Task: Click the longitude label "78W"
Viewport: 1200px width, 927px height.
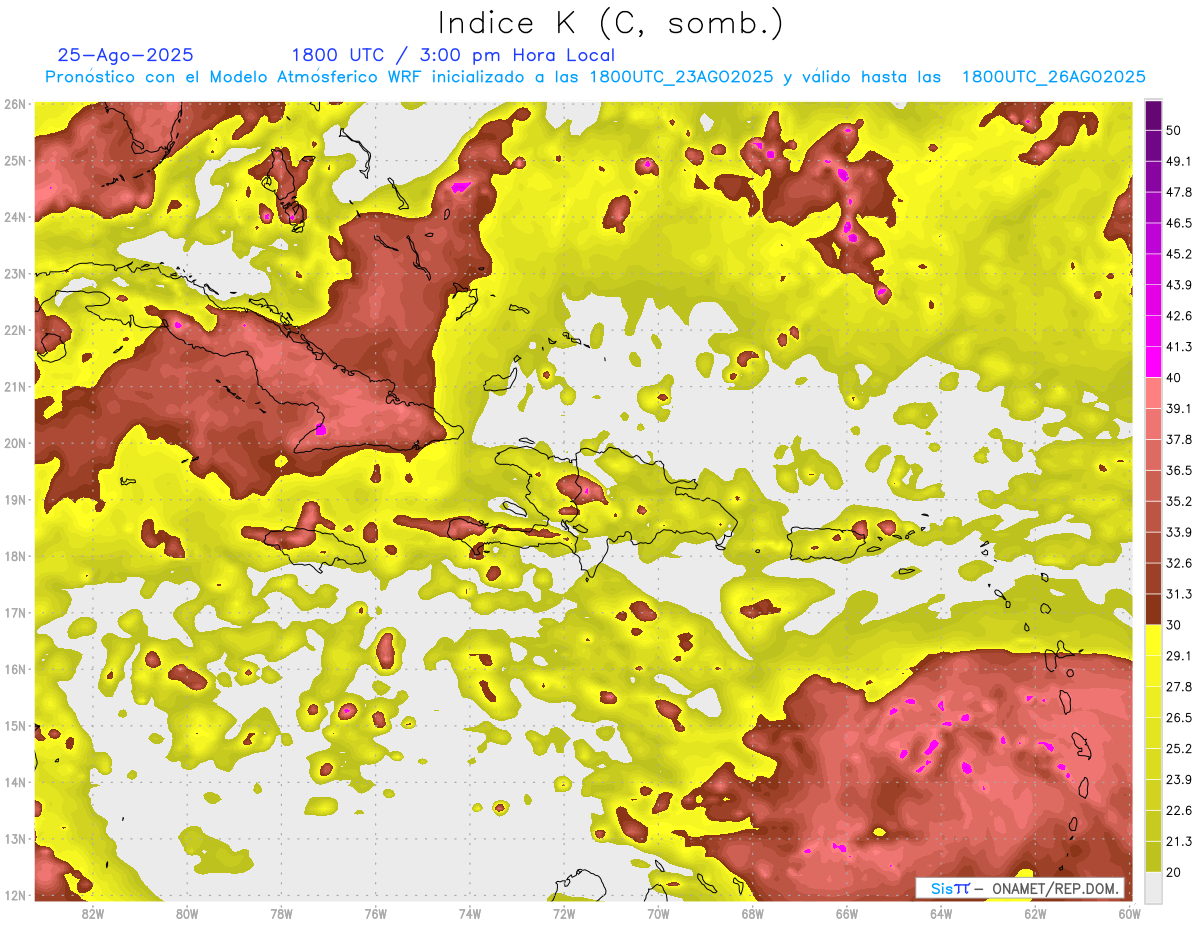Action: tap(281, 914)
